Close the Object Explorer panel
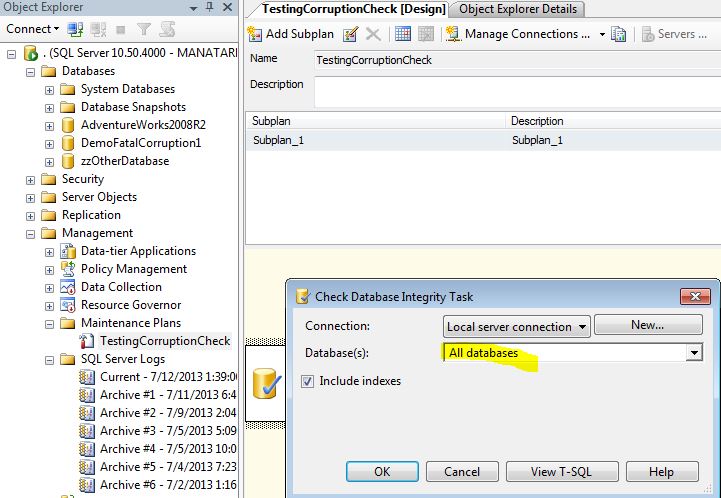The image size is (721, 498). [227, 7]
